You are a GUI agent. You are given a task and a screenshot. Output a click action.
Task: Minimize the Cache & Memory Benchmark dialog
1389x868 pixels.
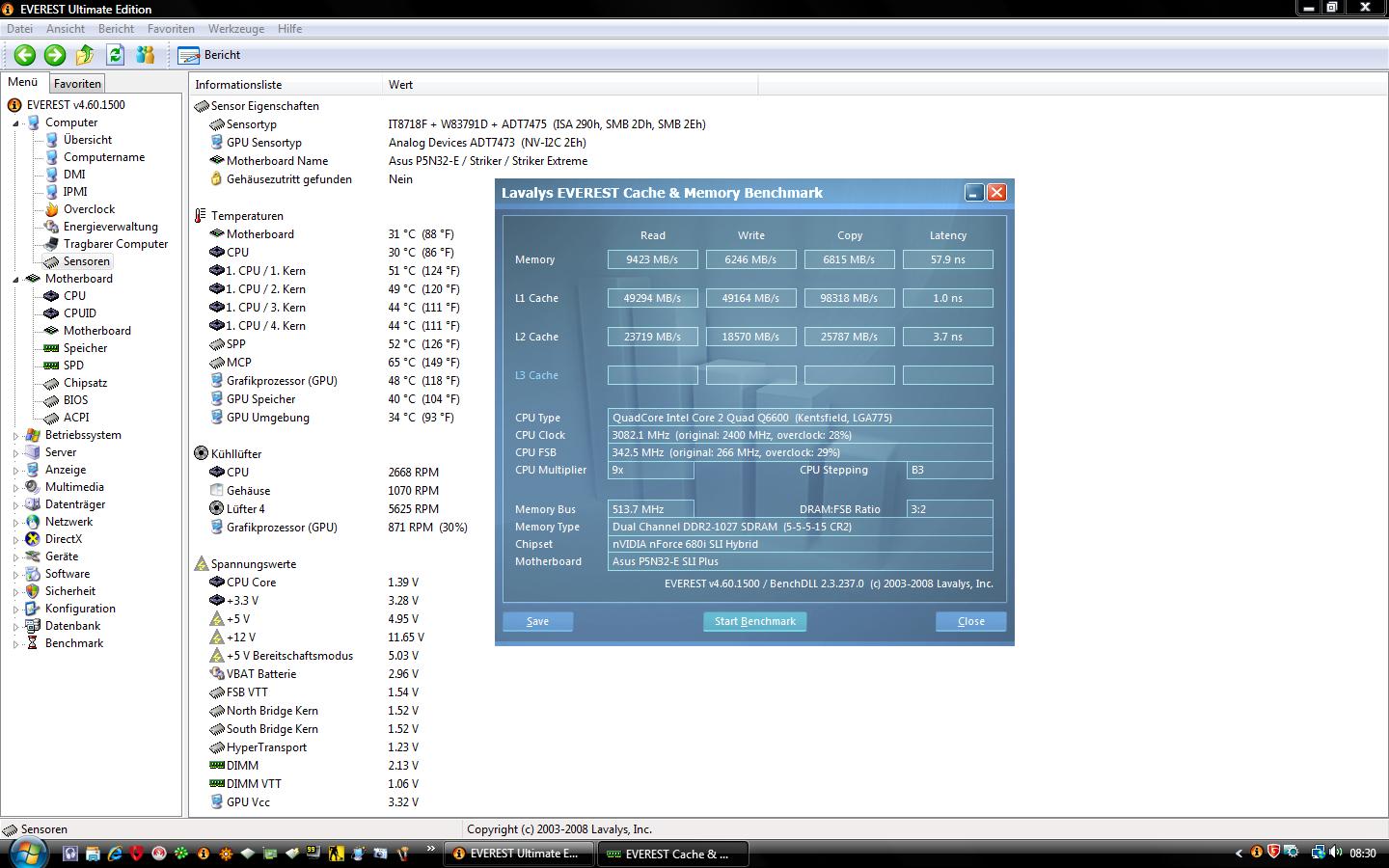tap(974, 193)
